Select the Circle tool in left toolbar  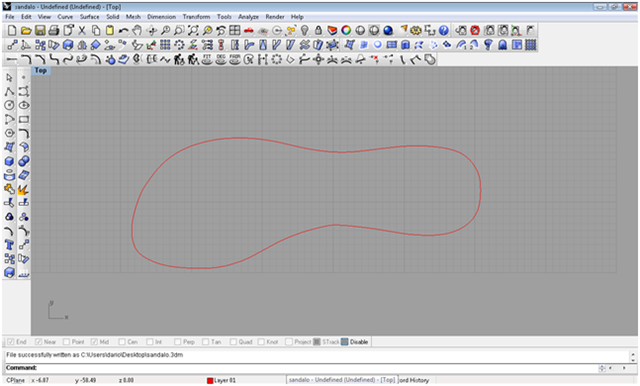tap(9, 105)
